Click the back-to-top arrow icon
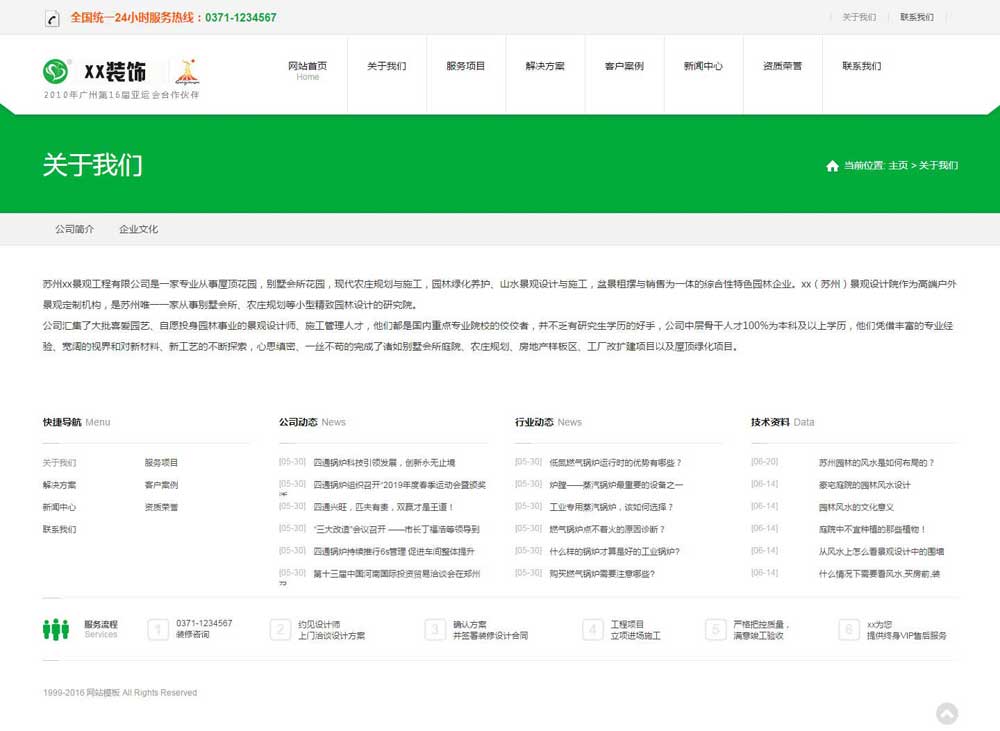 click(947, 713)
